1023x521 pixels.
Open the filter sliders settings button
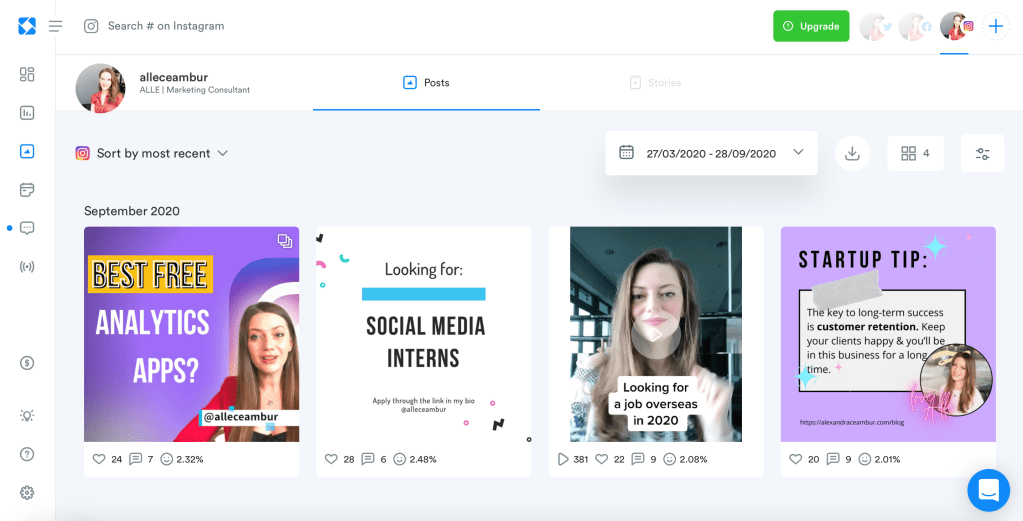point(982,153)
